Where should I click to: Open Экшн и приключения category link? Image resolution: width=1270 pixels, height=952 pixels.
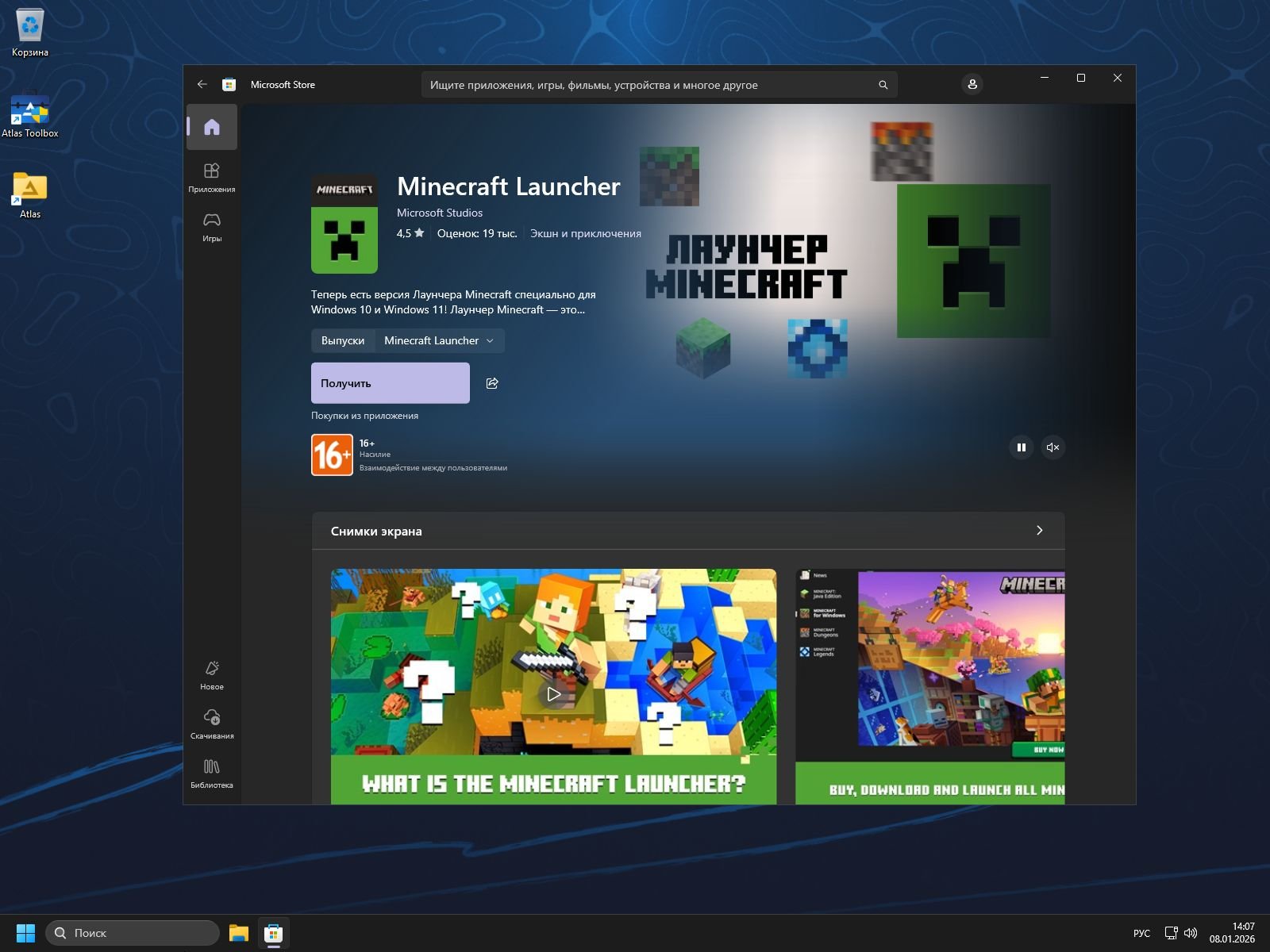tap(586, 233)
